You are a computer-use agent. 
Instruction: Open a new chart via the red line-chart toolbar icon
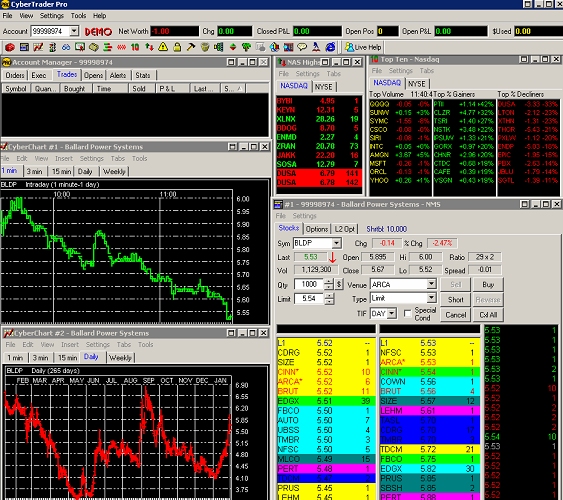click(x=38, y=47)
